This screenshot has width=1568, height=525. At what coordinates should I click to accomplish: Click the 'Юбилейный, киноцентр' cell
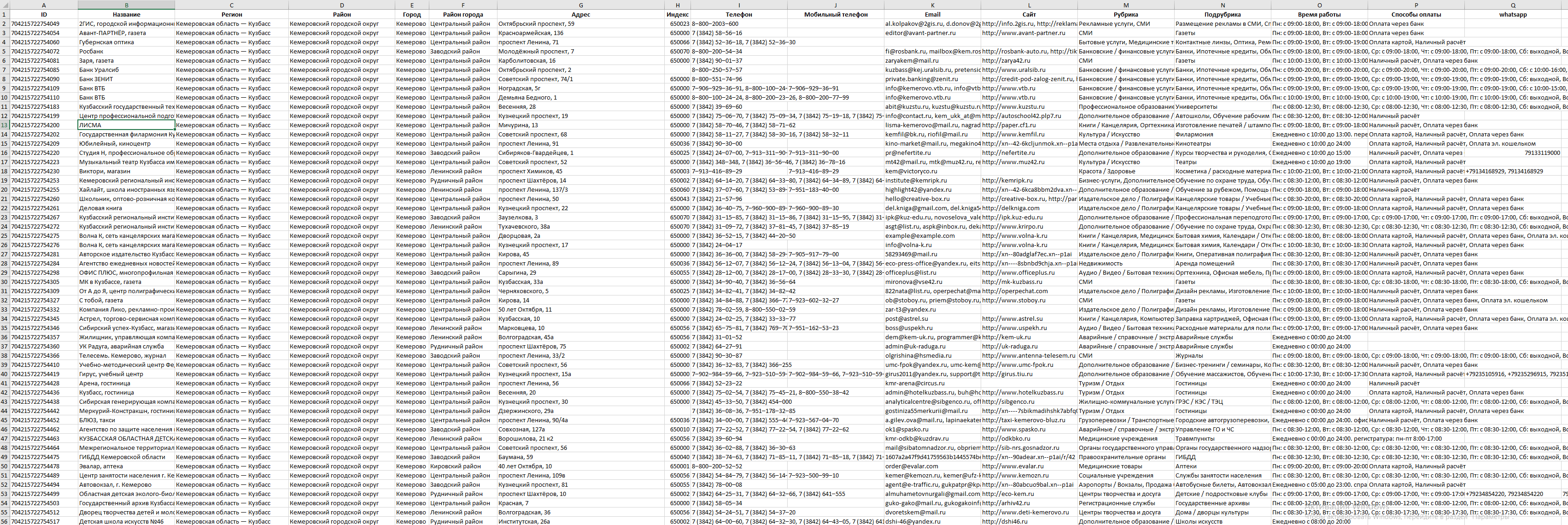[126, 144]
